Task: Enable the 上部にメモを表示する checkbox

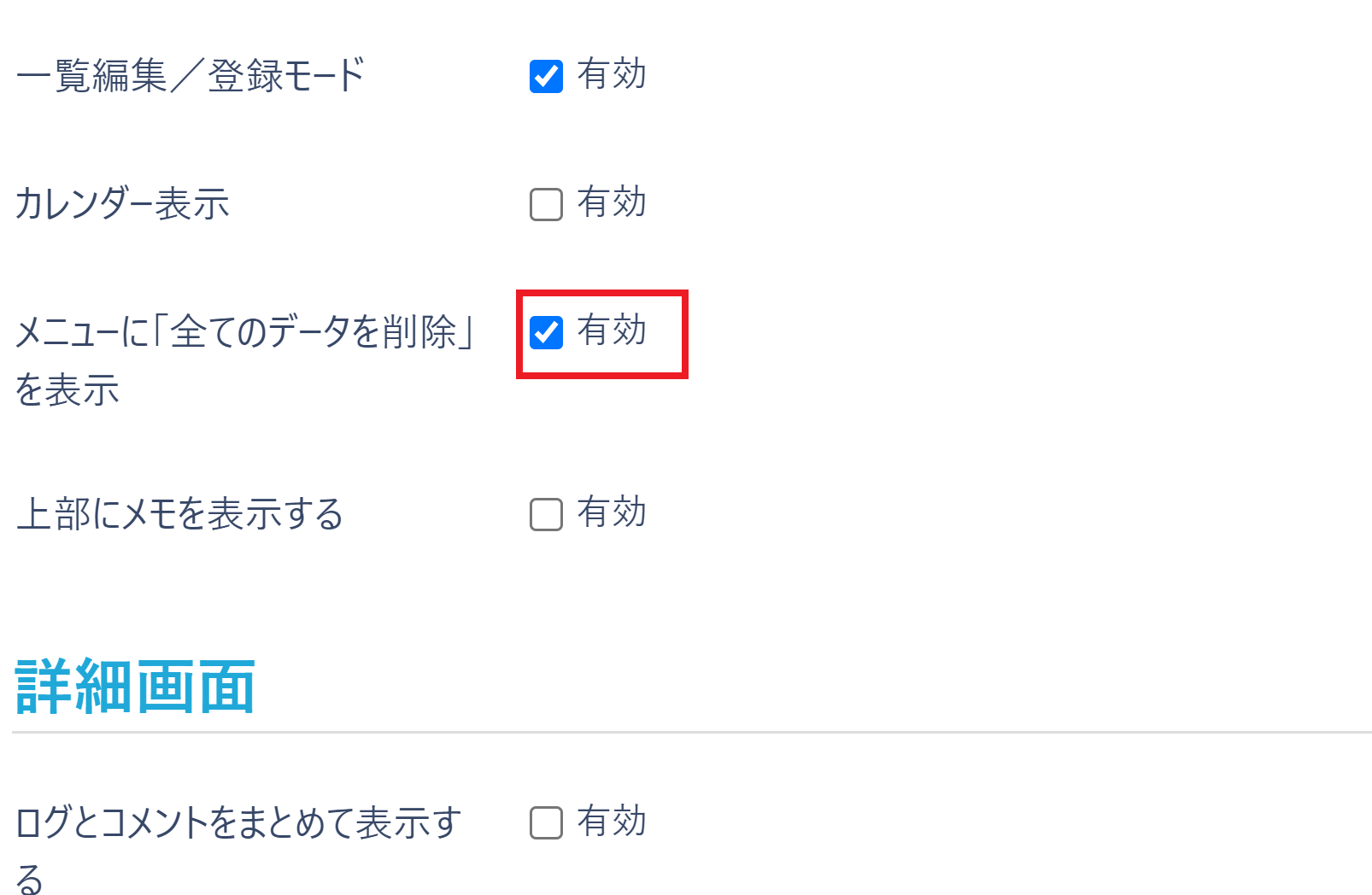Action: (x=546, y=514)
